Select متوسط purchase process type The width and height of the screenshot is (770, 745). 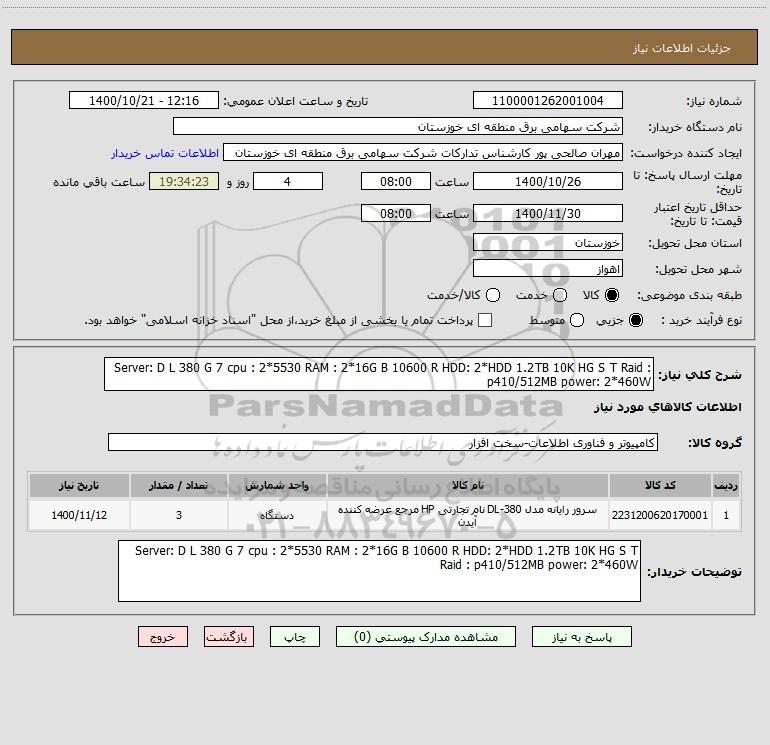click(560, 320)
